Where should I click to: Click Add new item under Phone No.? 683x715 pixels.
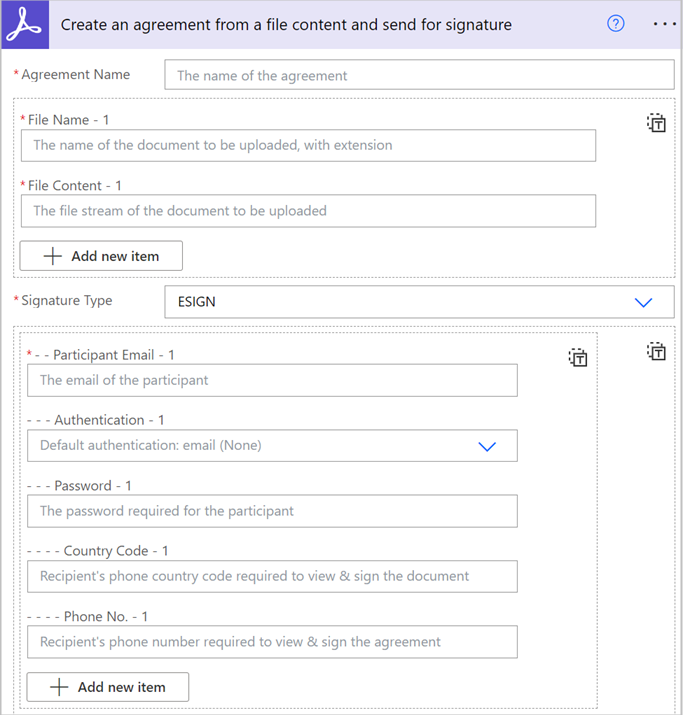click(x=108, y=687)
